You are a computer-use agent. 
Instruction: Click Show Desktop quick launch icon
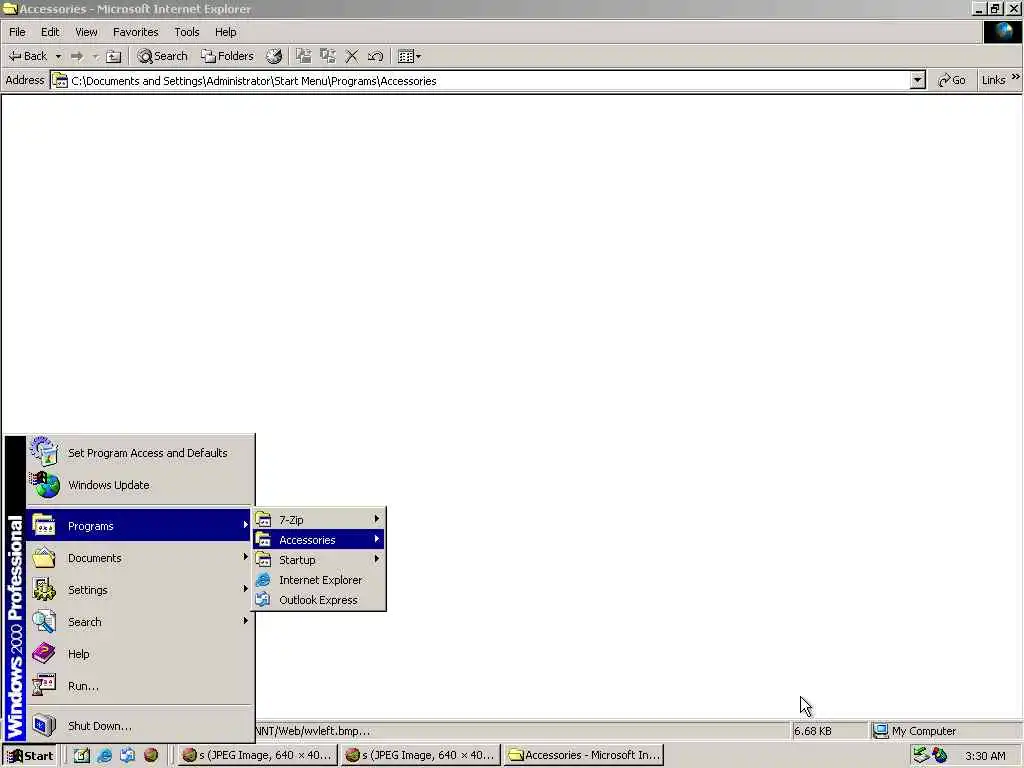coord(82,756)
